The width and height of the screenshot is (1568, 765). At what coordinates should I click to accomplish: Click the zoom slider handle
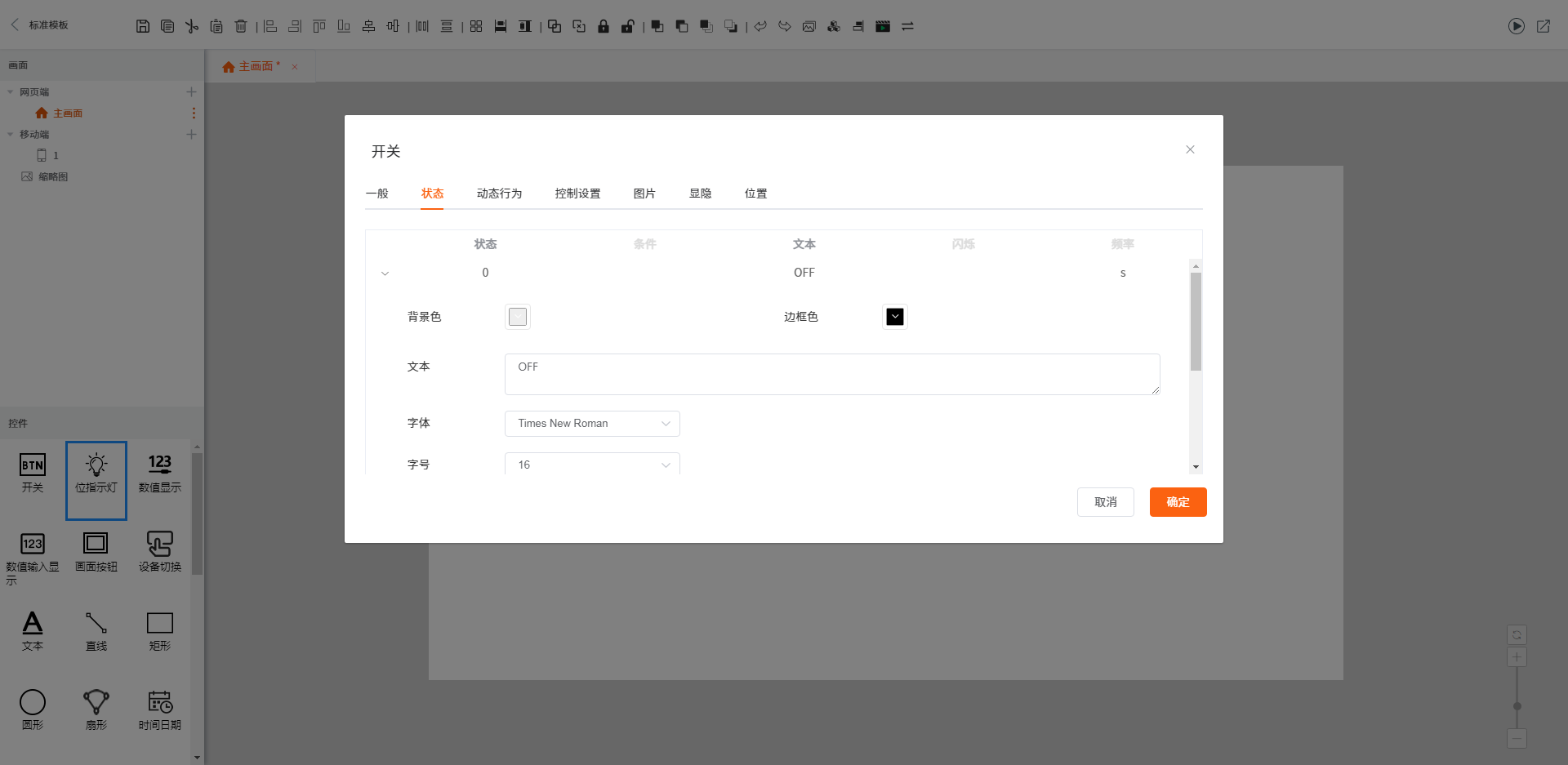point(1517,706)
